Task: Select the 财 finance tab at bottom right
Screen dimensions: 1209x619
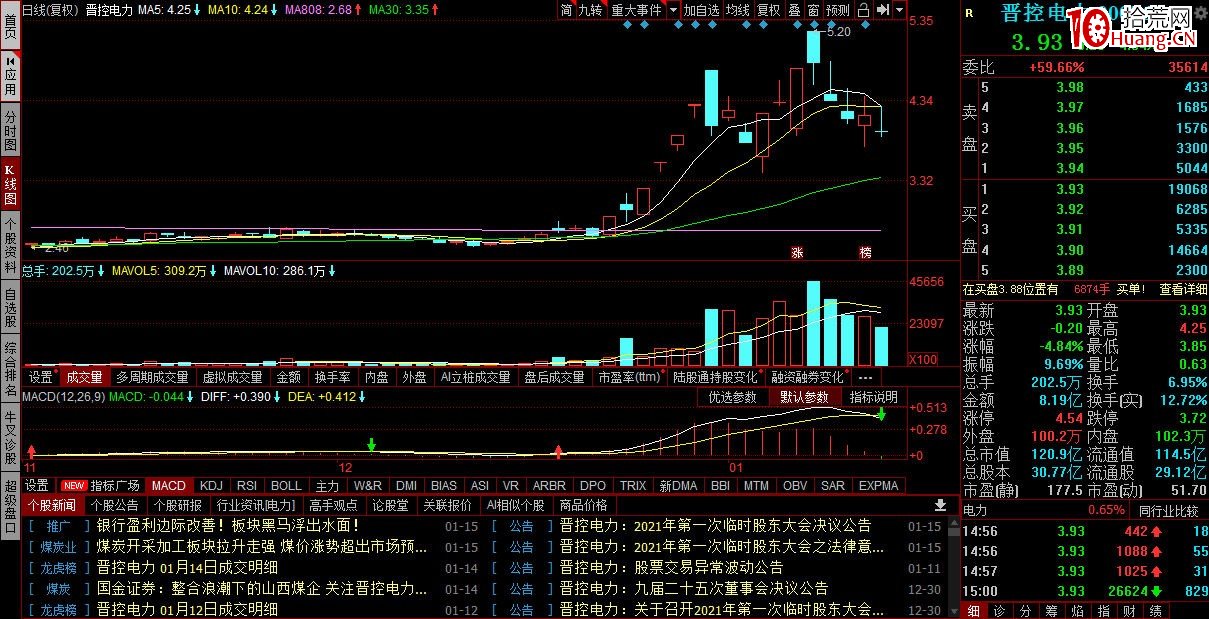Action: coord(1129,610)
